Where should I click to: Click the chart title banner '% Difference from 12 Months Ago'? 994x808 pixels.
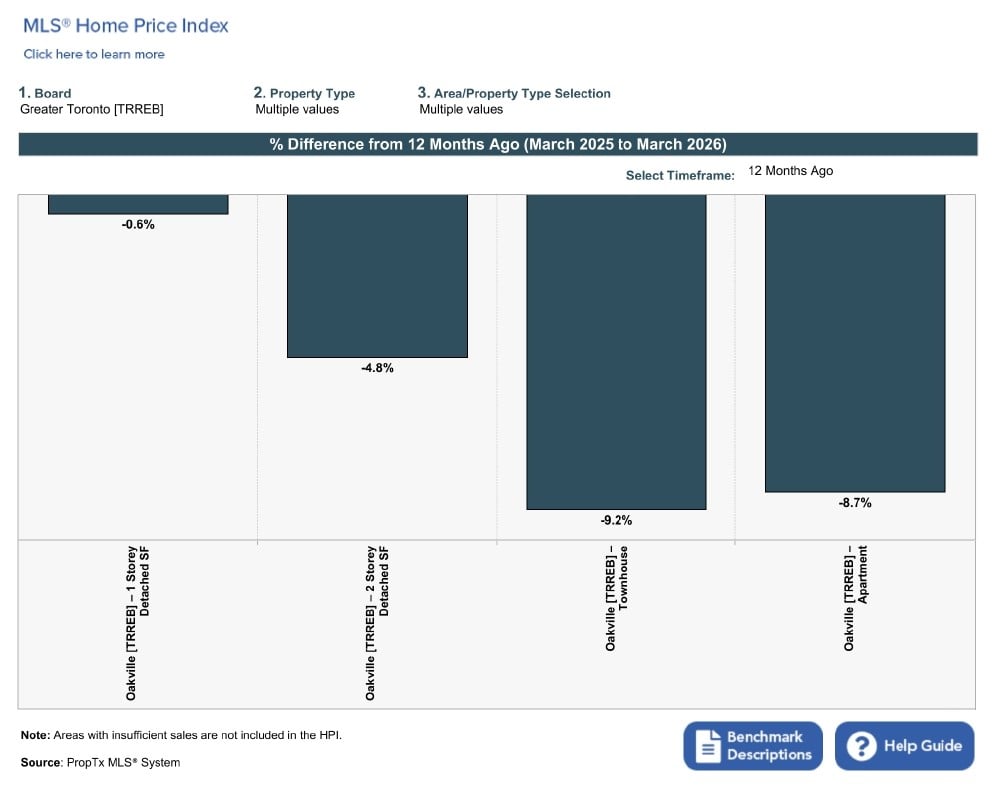[497, 144]
